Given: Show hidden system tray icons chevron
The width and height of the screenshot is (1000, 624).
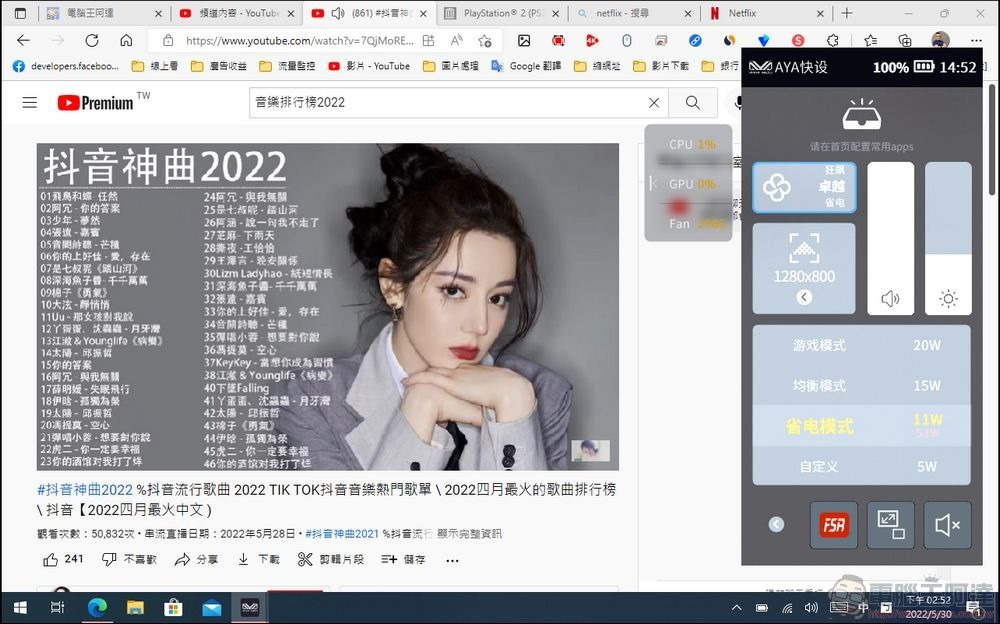Looking at the screenshot, I should pyautogui.click(x=737, y=608).
